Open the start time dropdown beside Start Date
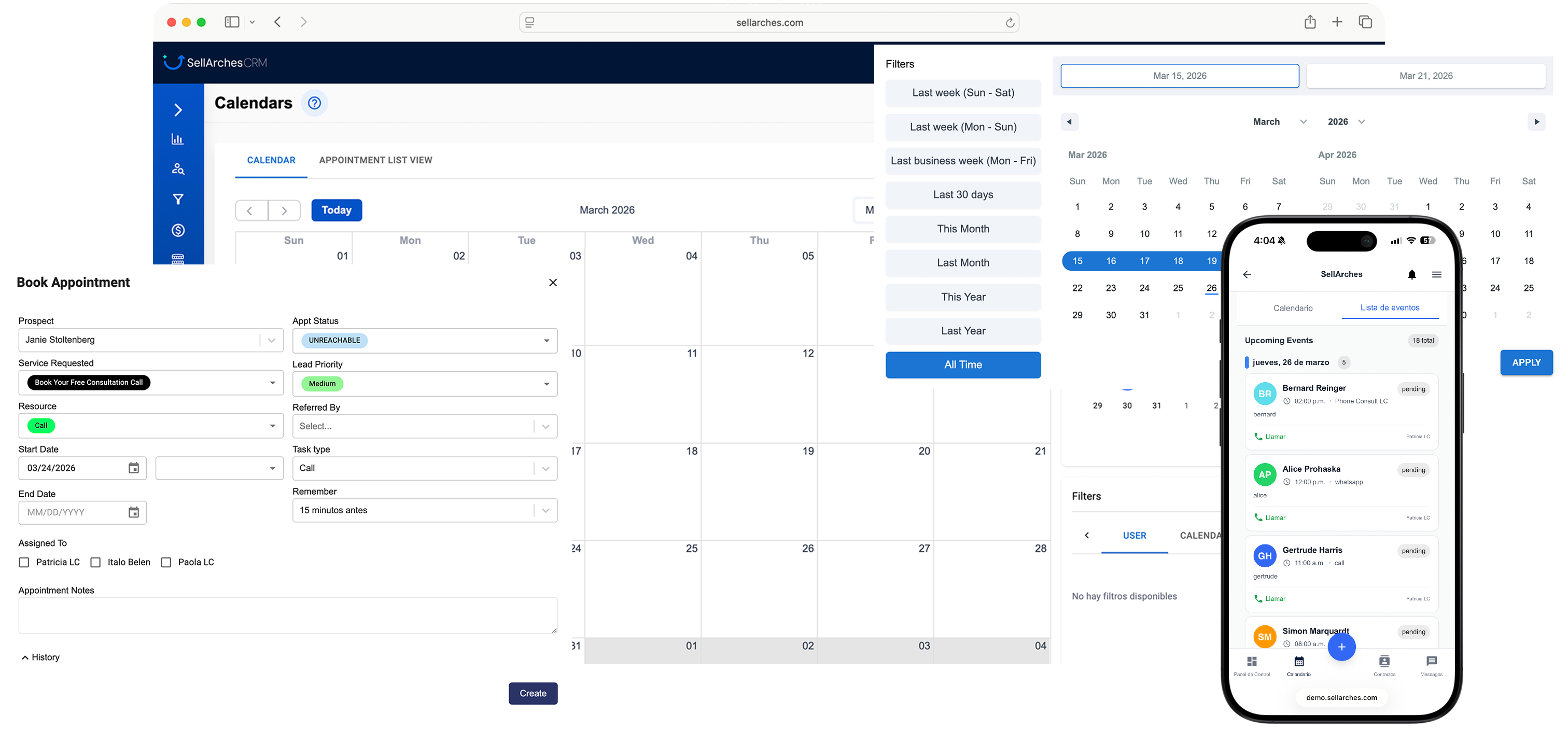Viewport: 1568px width, 729px height. (x=219, y=469)
